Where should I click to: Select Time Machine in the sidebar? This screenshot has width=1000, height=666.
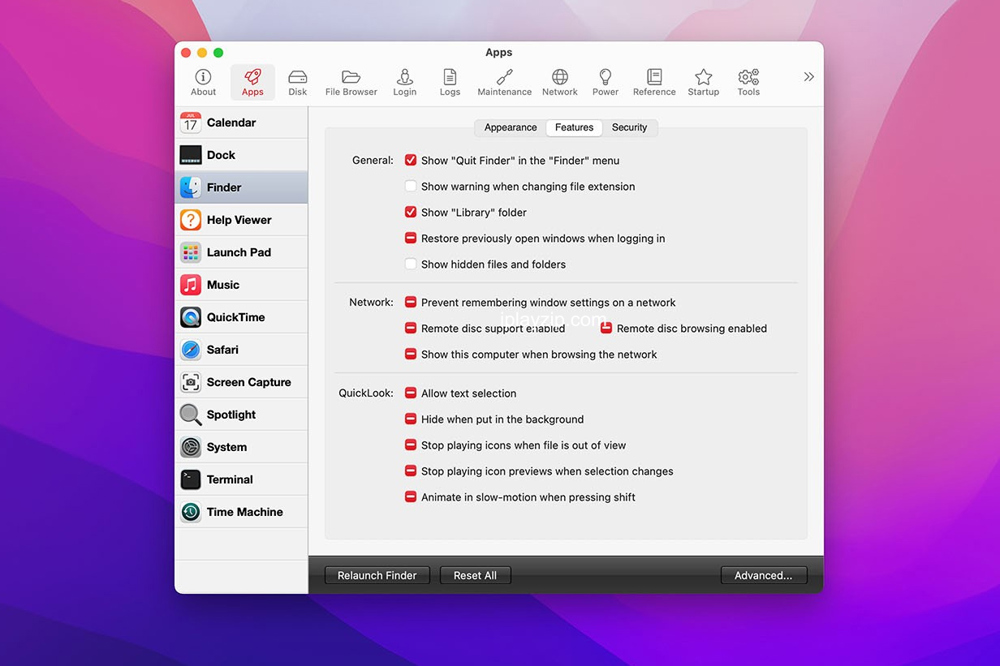[x=241, y=512]
